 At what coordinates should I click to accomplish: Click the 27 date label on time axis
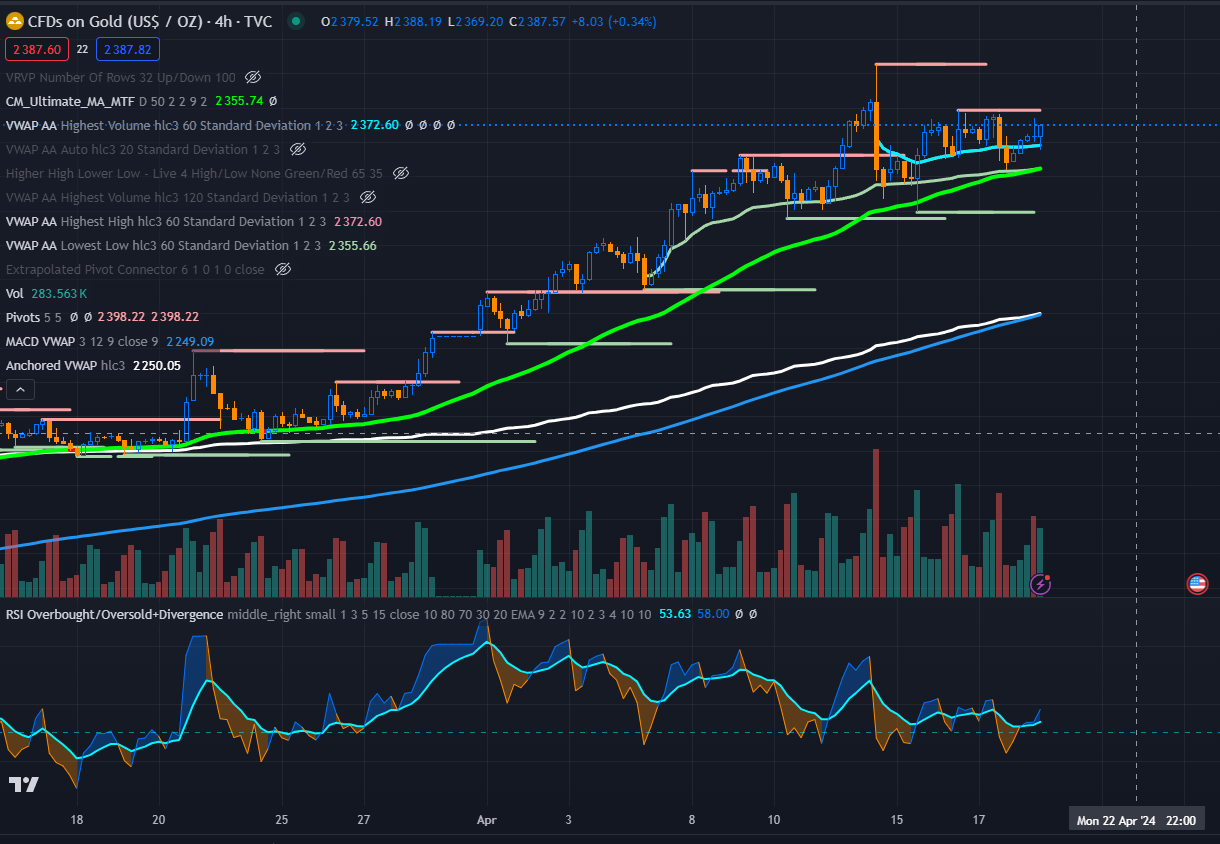coord(364,819)
